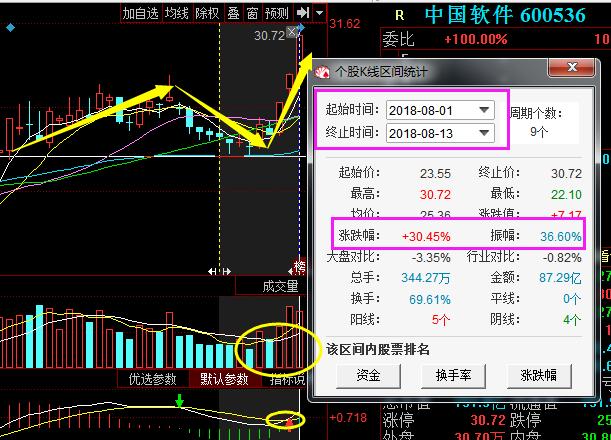The height and width of the screenshot is (440, 611).
Task: Expand the arrow menu beside 预测
Action: tap(318, 13)
